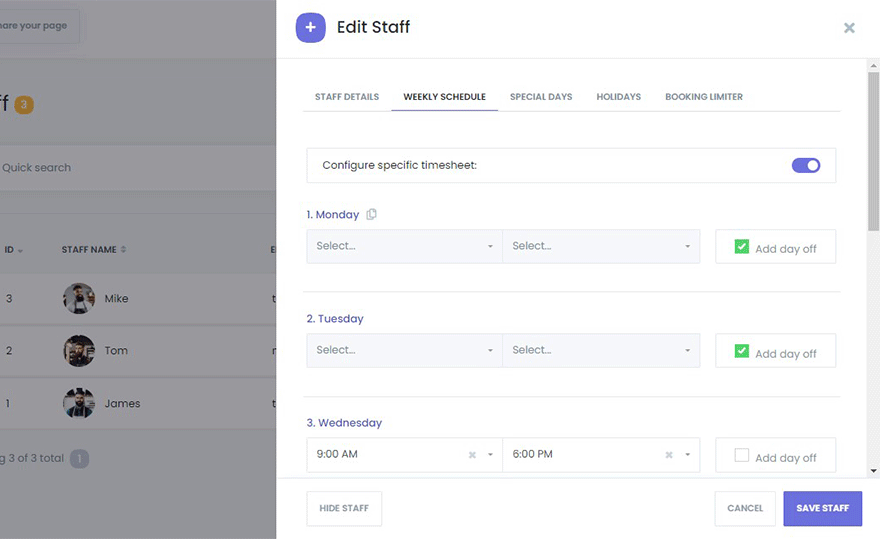Click Tom's avatar photo in staff list
Viewport: 880px width, 539px height.
tap(79, 351)
